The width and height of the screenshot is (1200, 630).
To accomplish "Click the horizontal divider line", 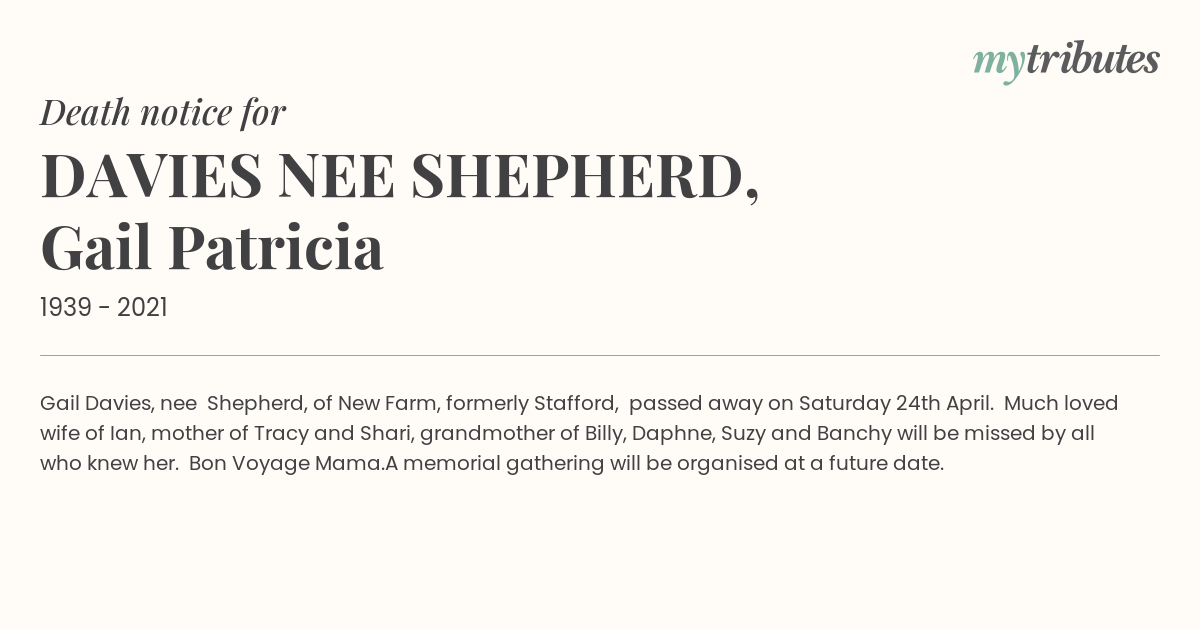I will point(600,355).
